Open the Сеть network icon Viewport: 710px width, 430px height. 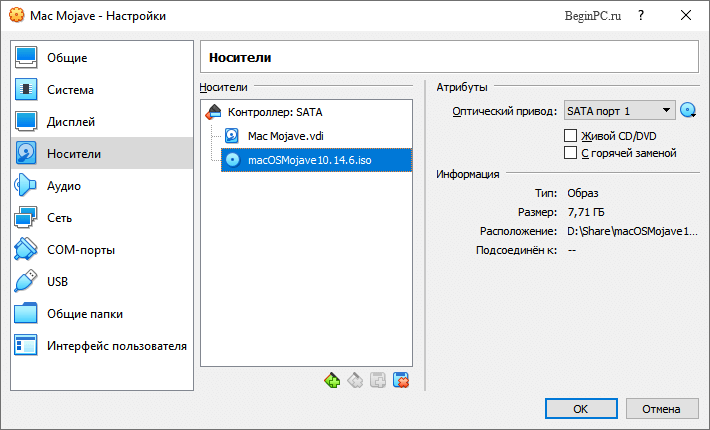[26, 218]
